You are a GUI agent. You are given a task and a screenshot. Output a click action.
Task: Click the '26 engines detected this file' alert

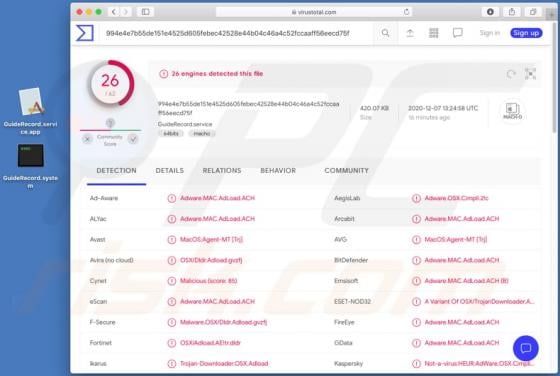pos(217,74)
